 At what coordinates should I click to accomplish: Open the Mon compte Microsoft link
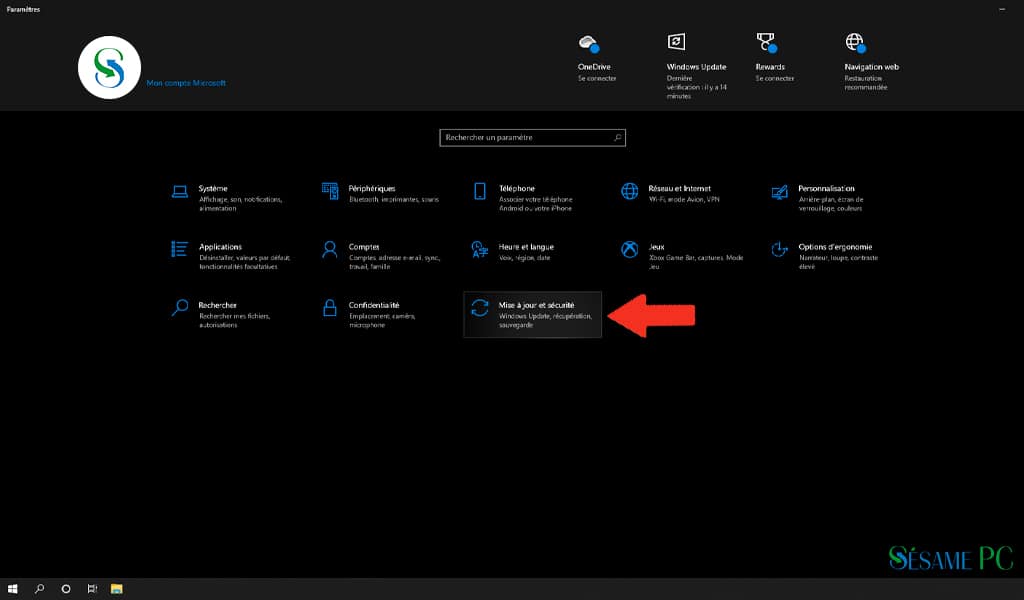coord(186,83)
